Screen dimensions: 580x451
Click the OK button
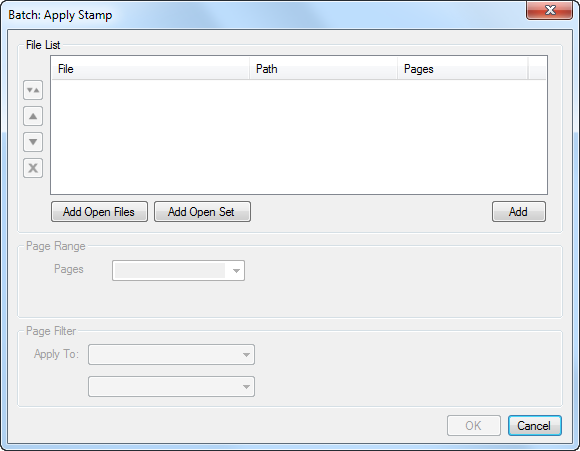pyautogui.click(x=474, y=425)
